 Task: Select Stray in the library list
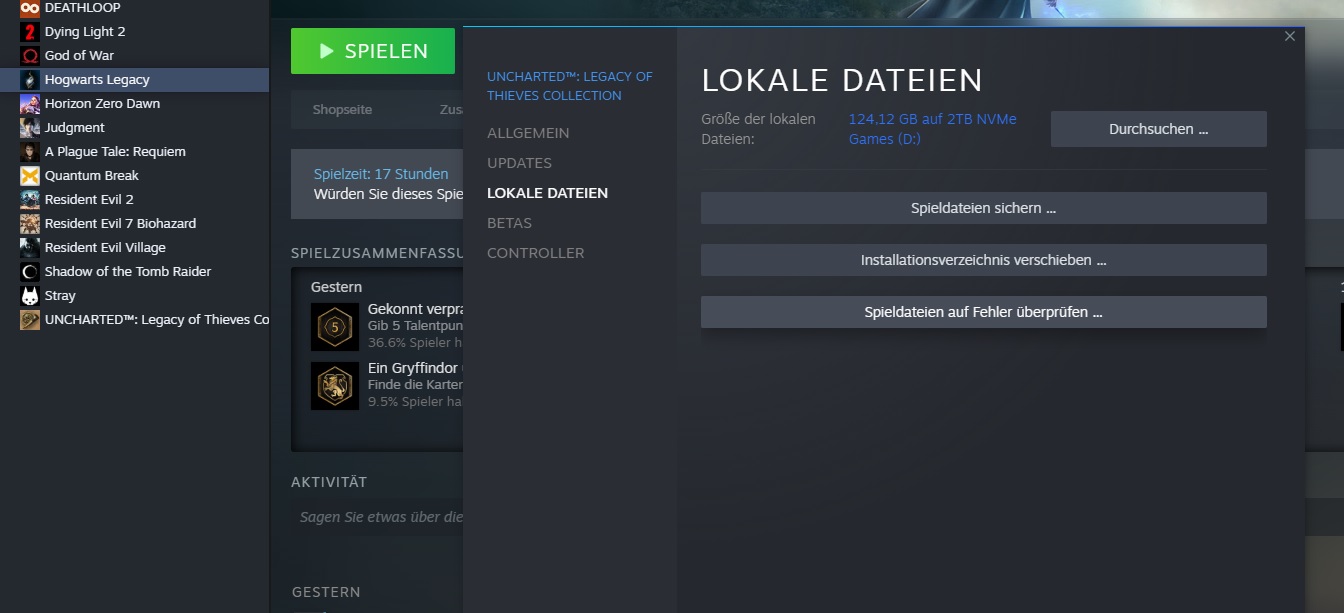pyautogui.click(x=134, y=295)
